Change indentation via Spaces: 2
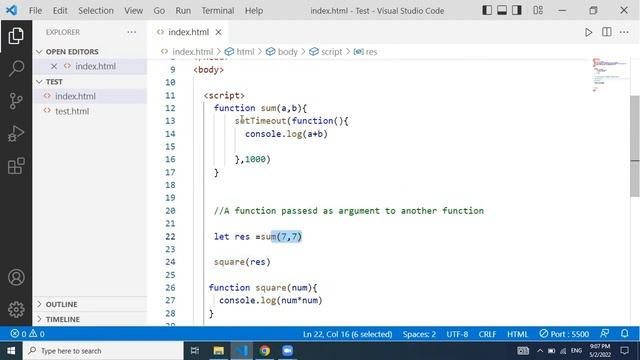 tap(419, 334)
